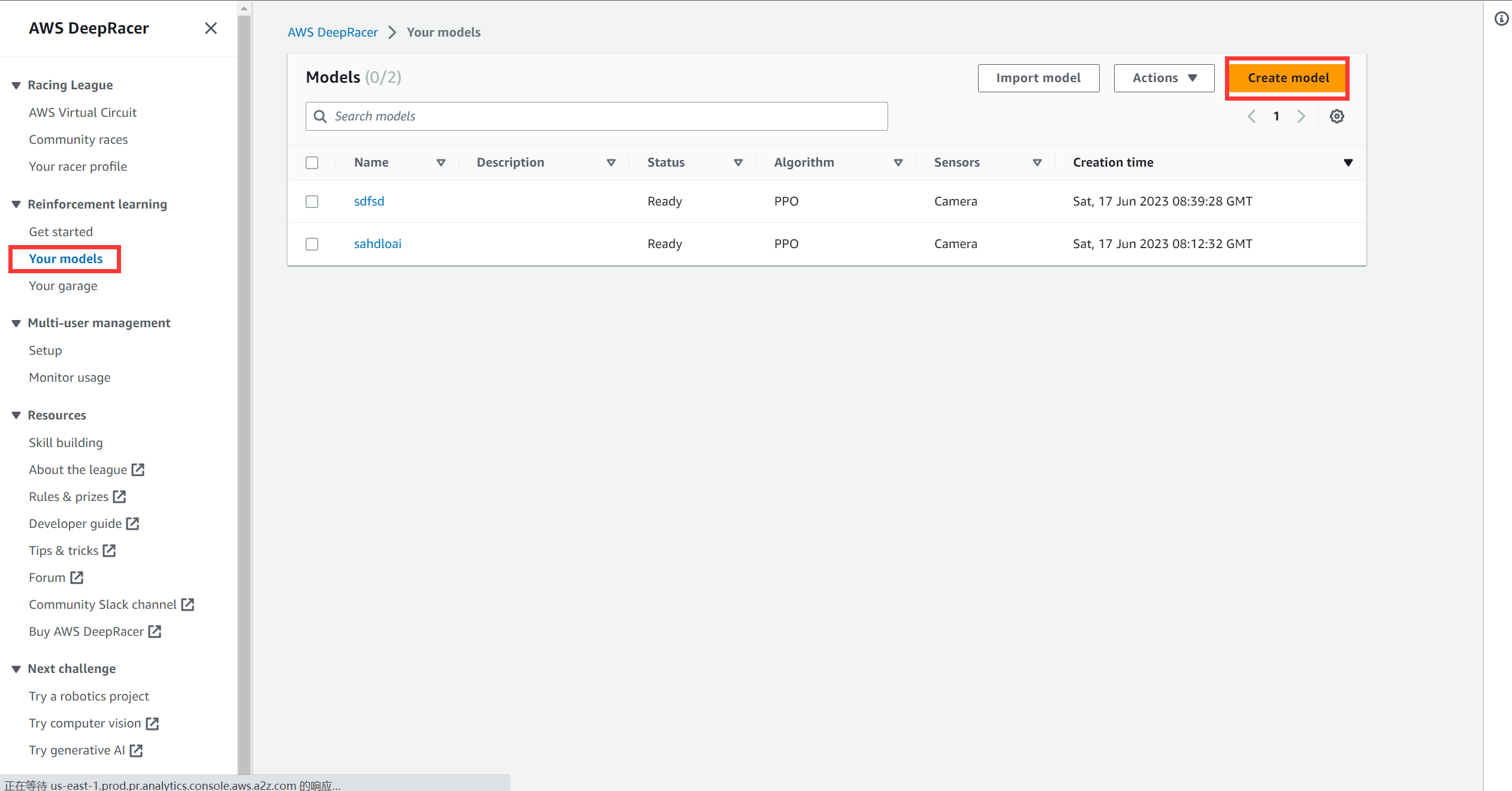
Task: Check the box for model sahdloai
Action: click(x=312, y=244)
